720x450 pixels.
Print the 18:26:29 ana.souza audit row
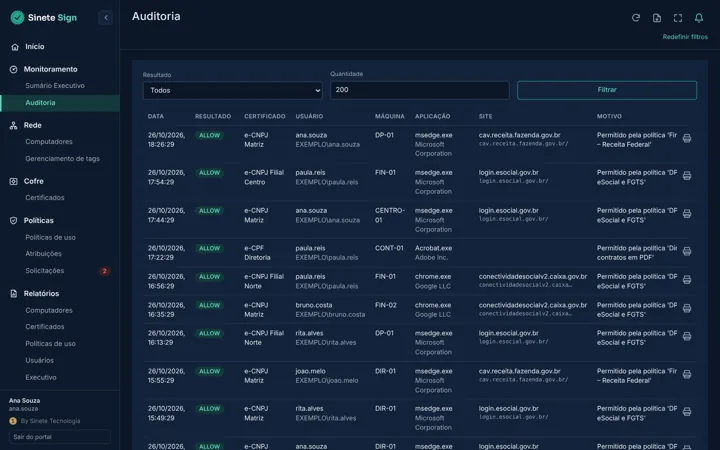(x=687, y=138)
